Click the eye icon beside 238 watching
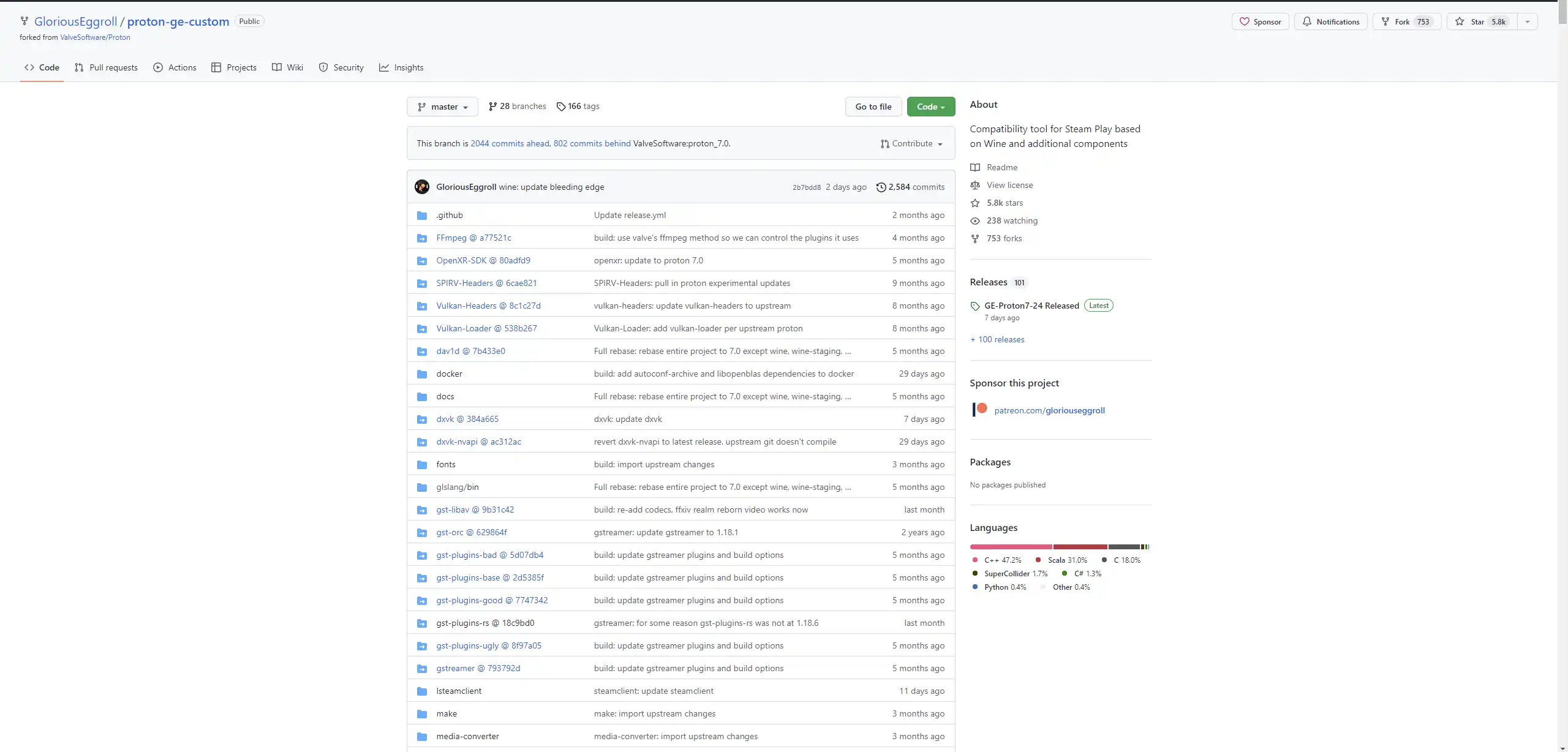 click(975, 220)
